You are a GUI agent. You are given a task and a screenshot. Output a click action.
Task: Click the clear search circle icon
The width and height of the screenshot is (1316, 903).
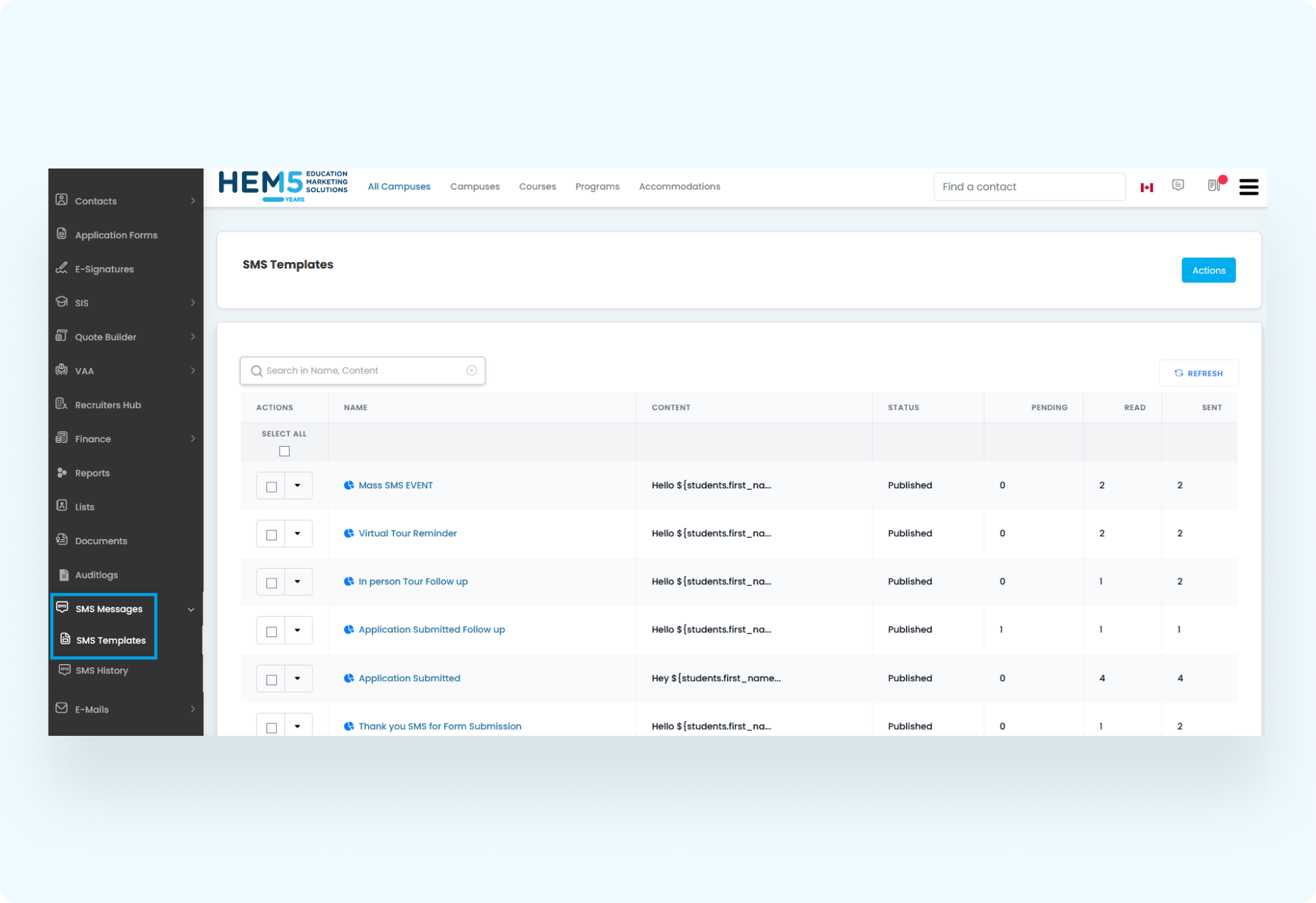pyautogui.click(x=472, y=371)
